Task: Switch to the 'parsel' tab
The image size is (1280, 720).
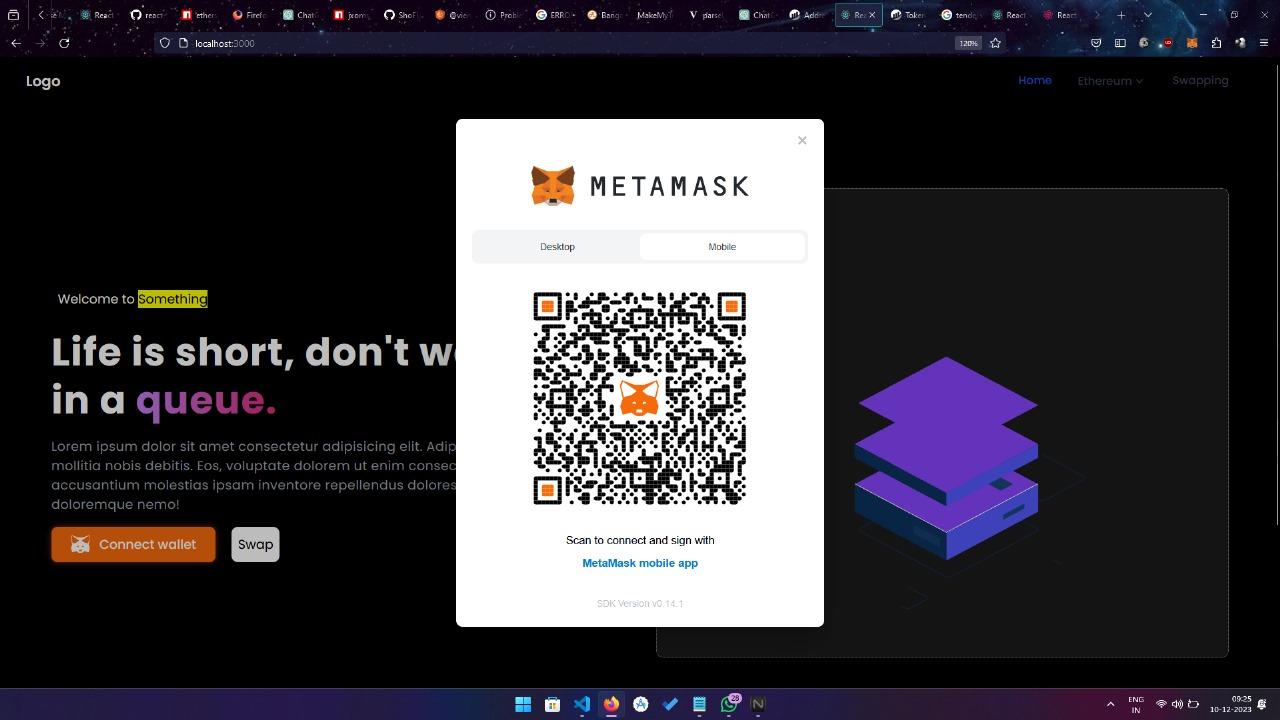Action: click(706, 15)
